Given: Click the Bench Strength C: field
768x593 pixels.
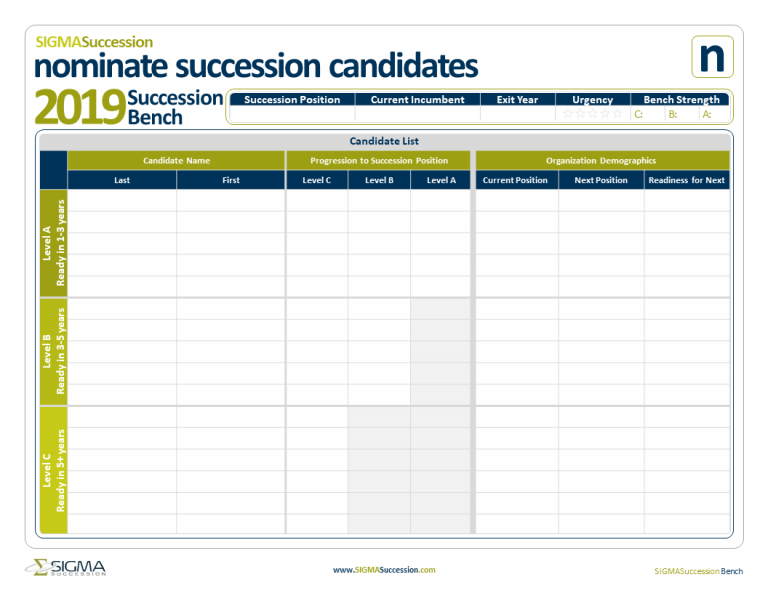Looking at the screenshot, I should (648, 114).
